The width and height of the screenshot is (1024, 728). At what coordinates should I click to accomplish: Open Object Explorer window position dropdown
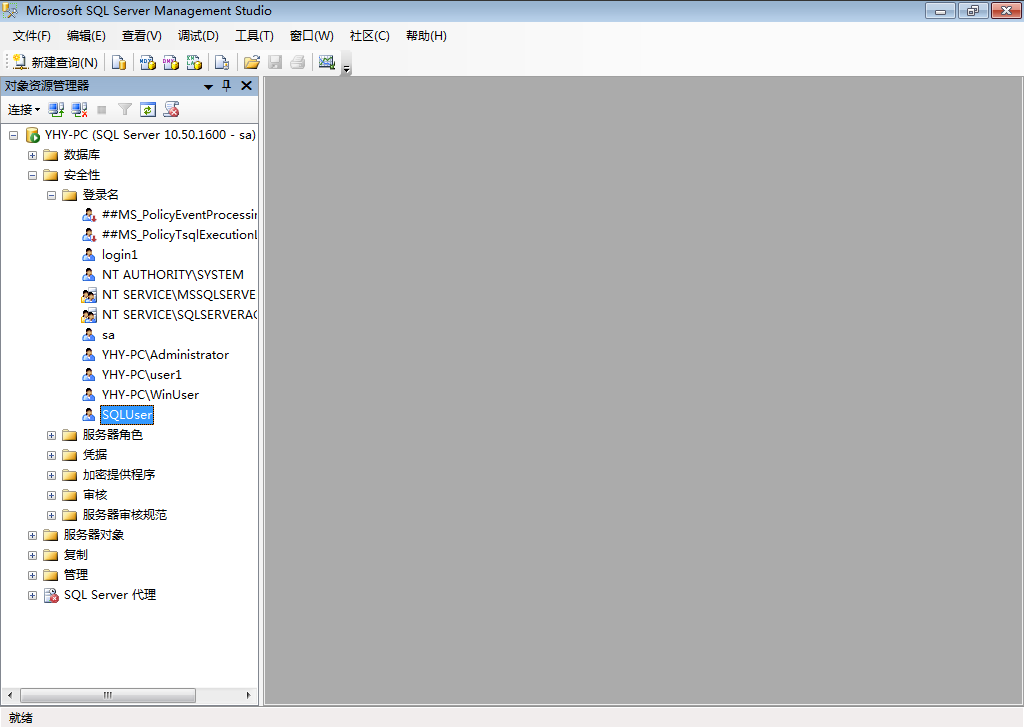click(x=208, y=86)
